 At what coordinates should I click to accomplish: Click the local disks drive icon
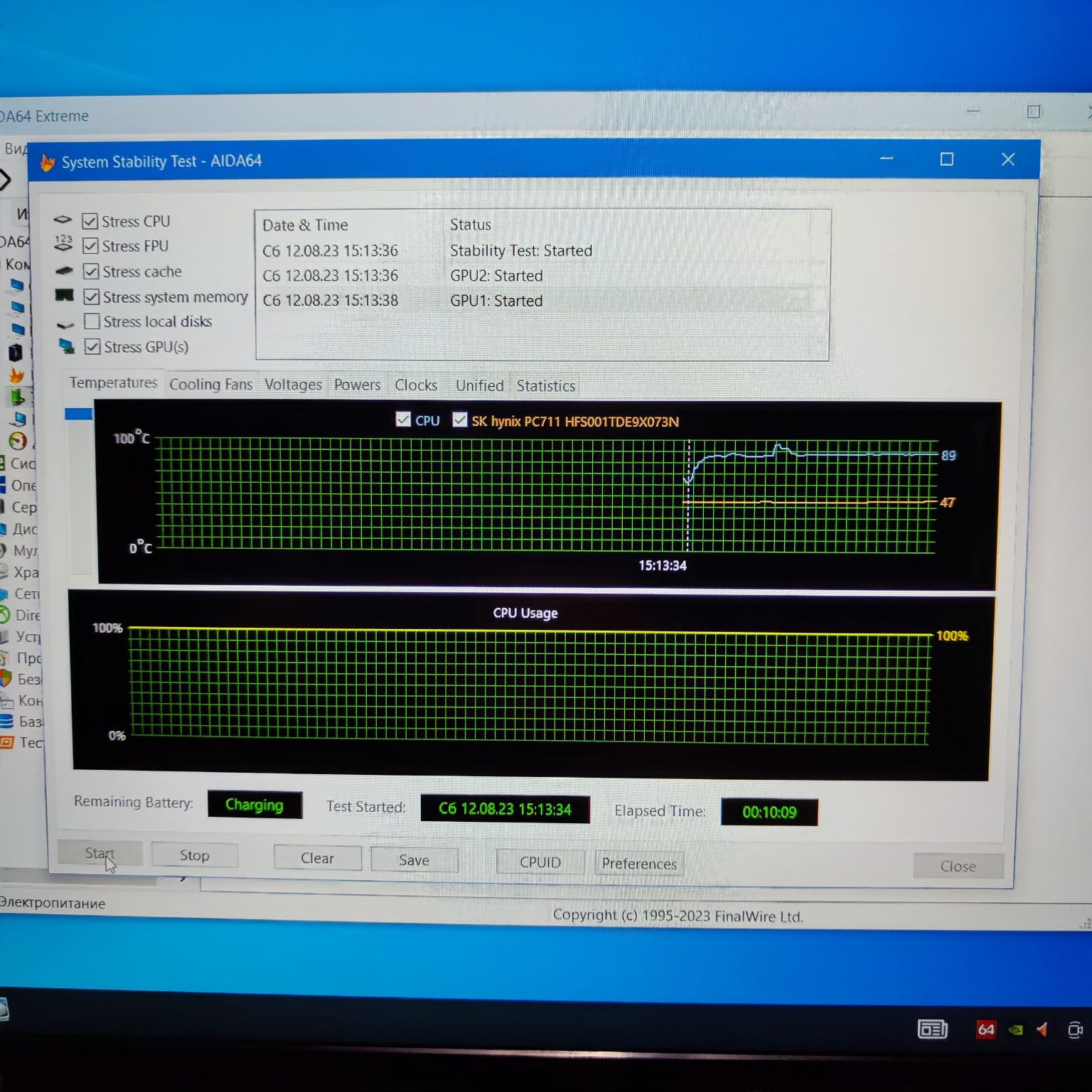click(65, 325)
